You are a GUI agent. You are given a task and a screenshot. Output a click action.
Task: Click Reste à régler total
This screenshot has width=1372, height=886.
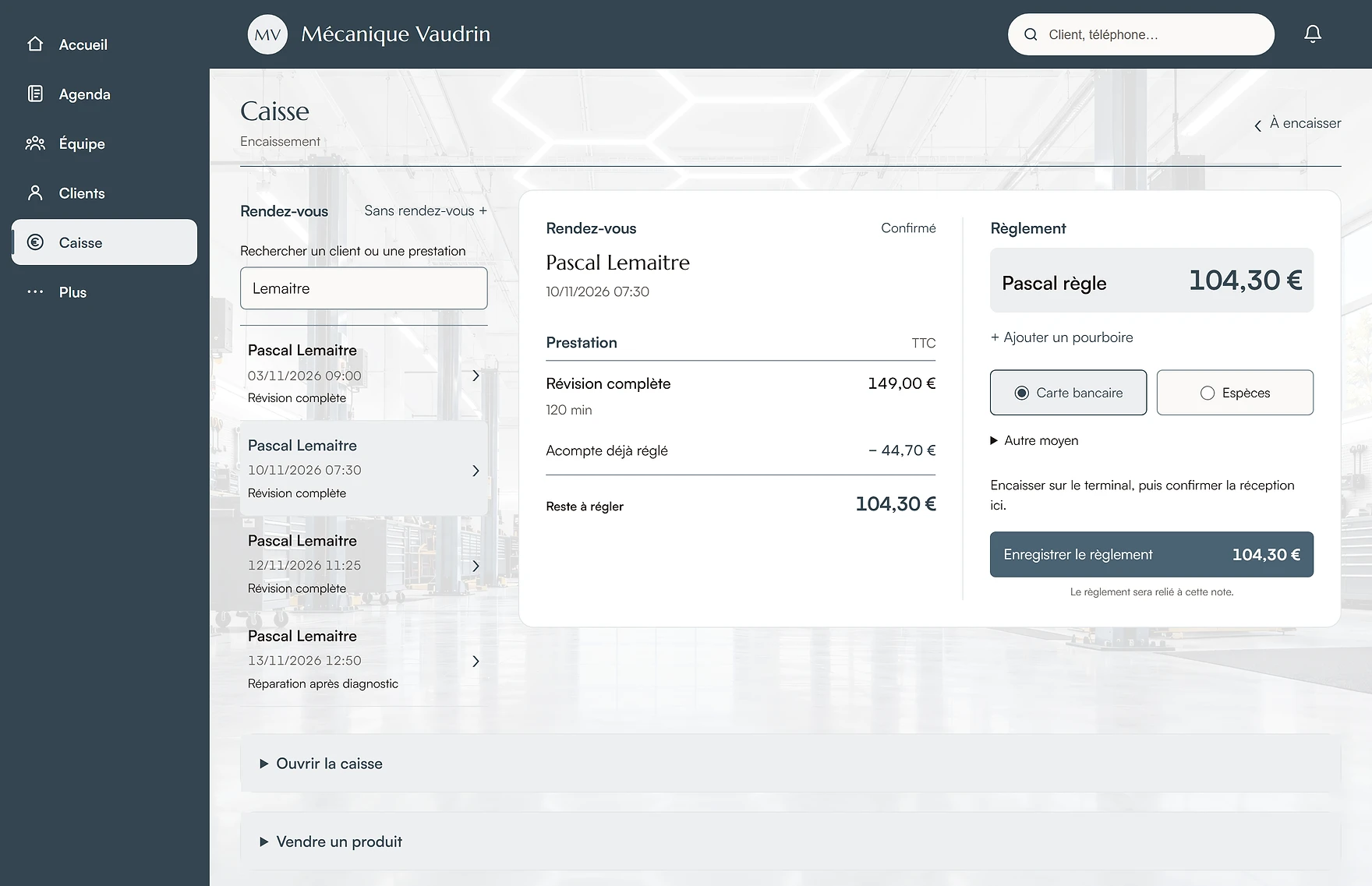pyautogui.click(x=741, y=505)
